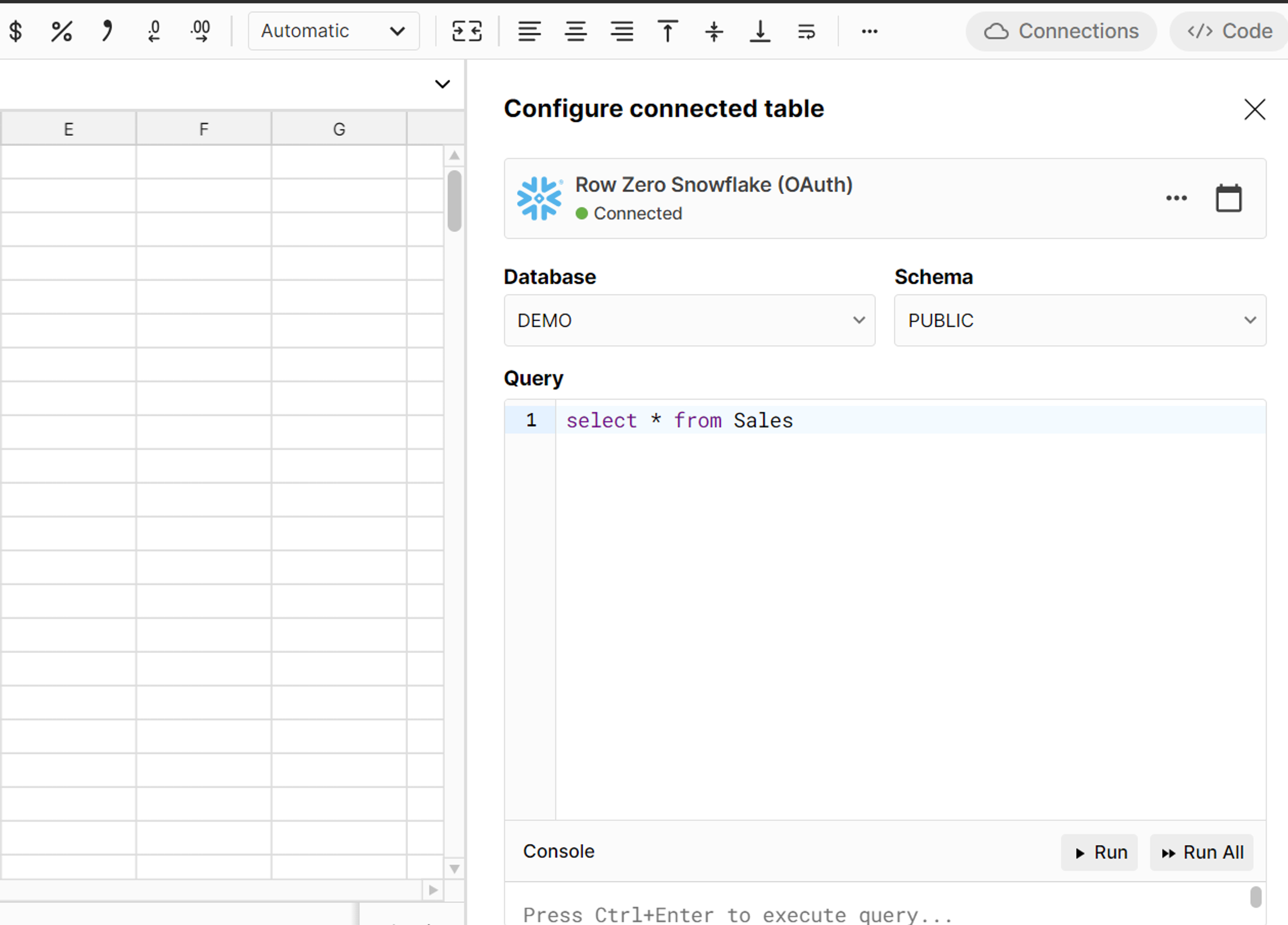Align text to the left
The height and width of the screenshot is (925, 1288).
(x=529, y=31)
